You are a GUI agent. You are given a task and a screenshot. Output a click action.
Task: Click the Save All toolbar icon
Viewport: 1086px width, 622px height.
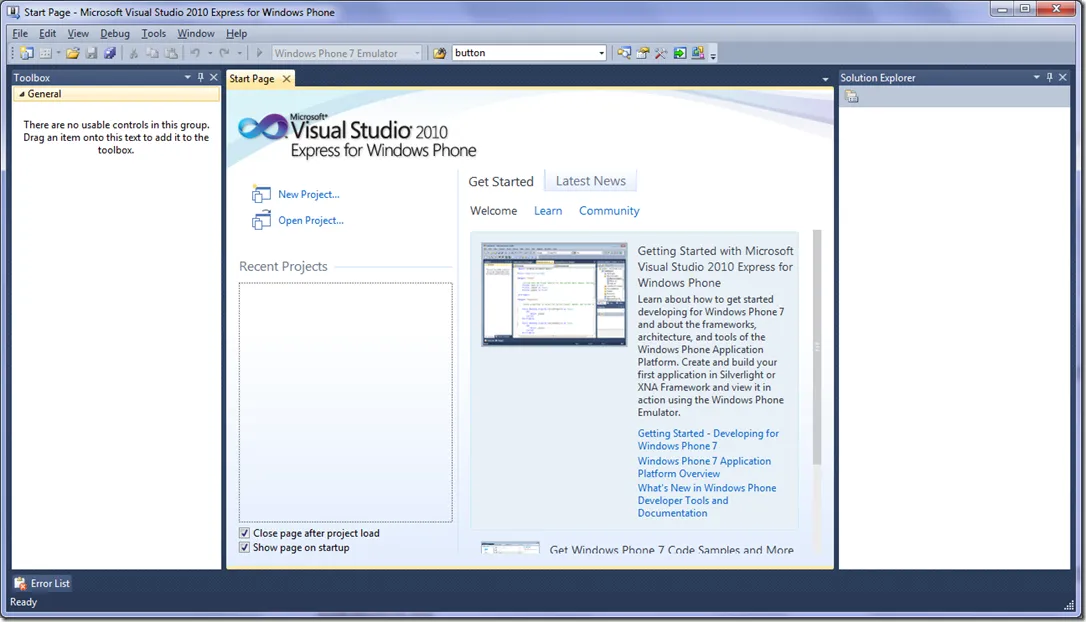click(110, 53)
